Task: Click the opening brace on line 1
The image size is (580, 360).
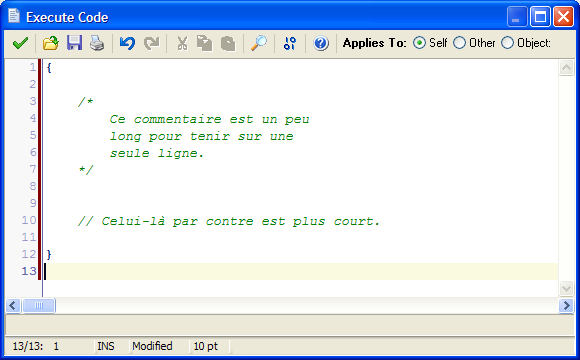Action: 49,68
